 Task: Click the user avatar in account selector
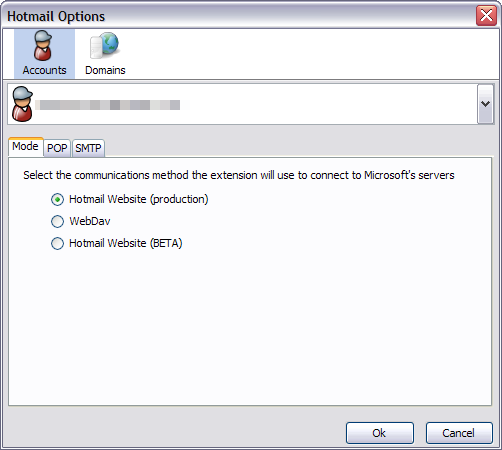[22, 104]
